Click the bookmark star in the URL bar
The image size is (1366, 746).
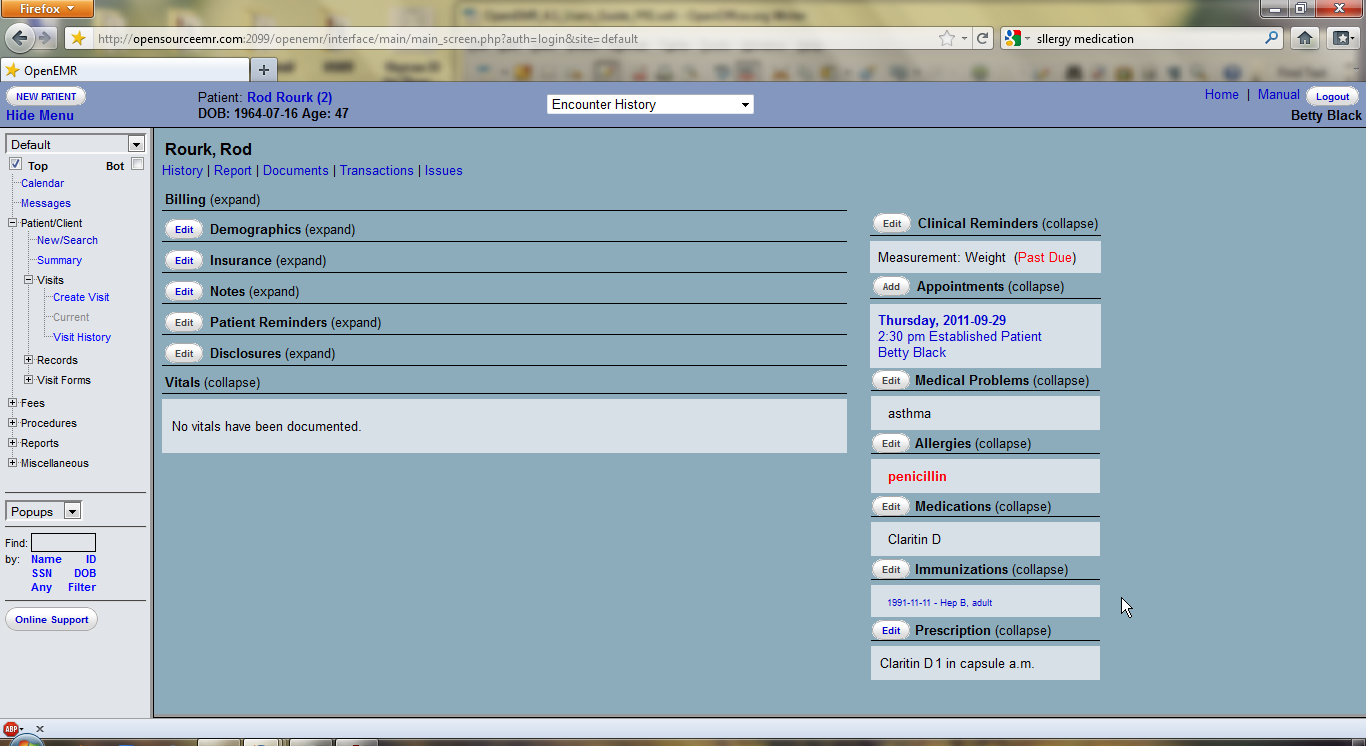[x=946, y=39]
